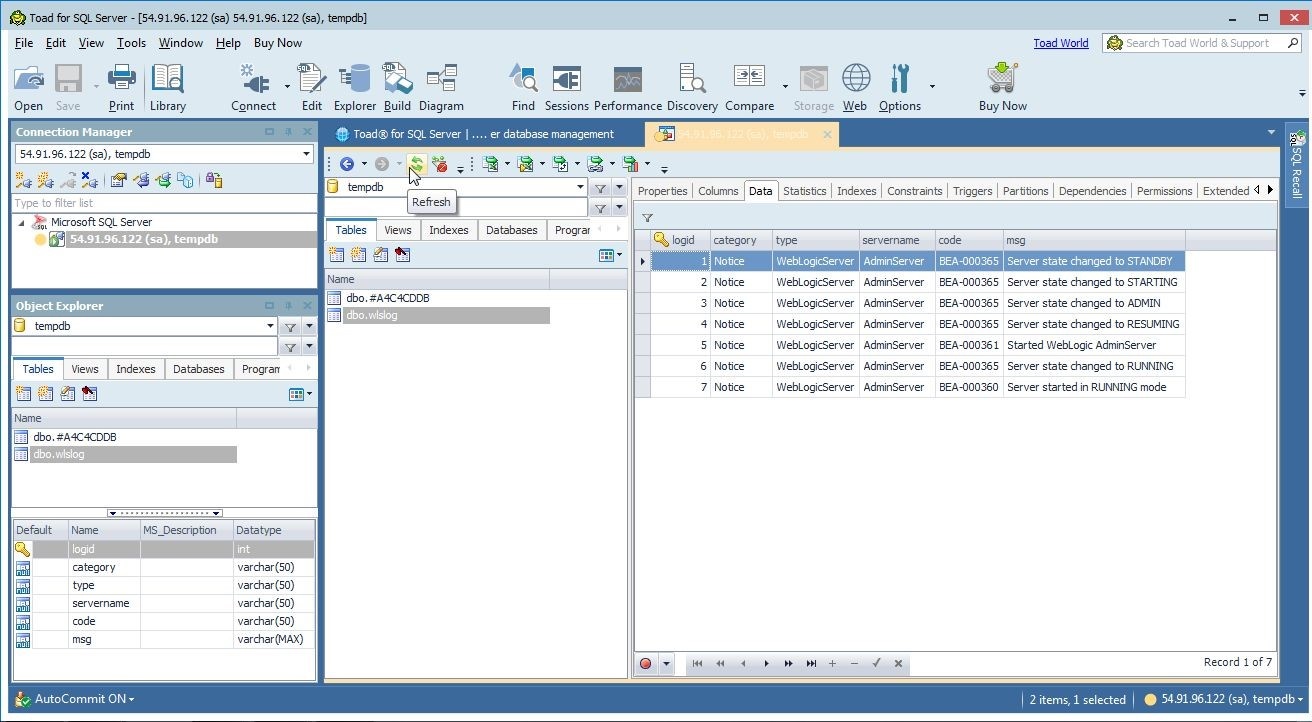
Task: Click the filter funnel icon above the data grid
Action: (x=647, y=218)
